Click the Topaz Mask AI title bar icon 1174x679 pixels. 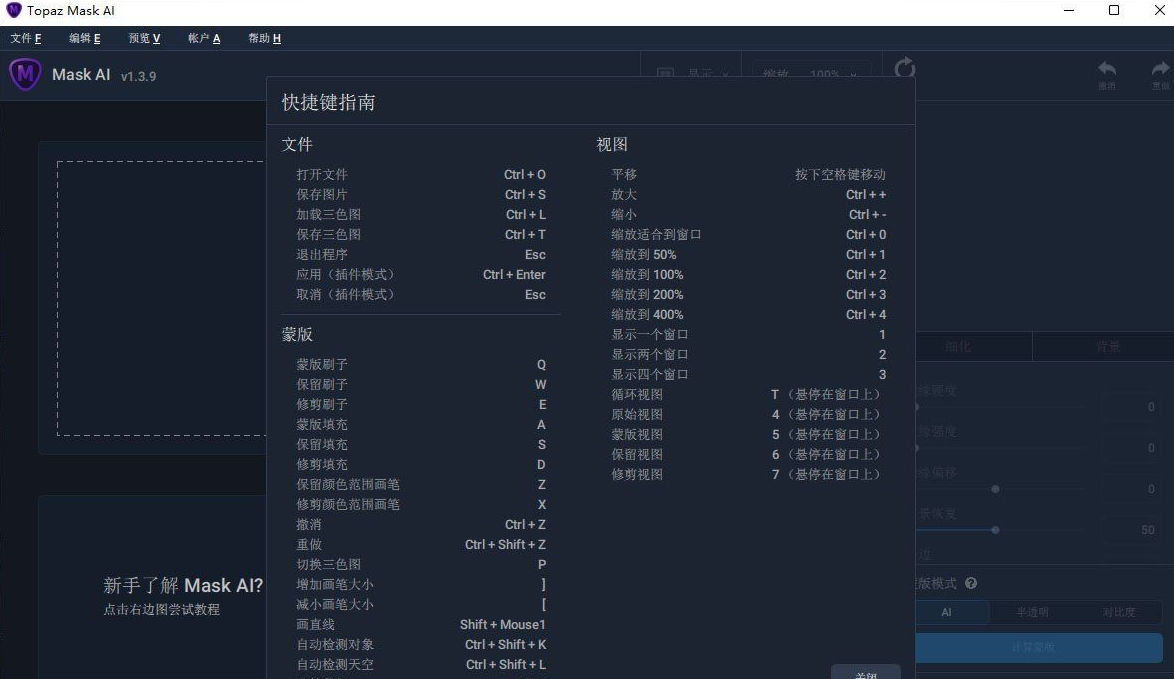(13, 10)
